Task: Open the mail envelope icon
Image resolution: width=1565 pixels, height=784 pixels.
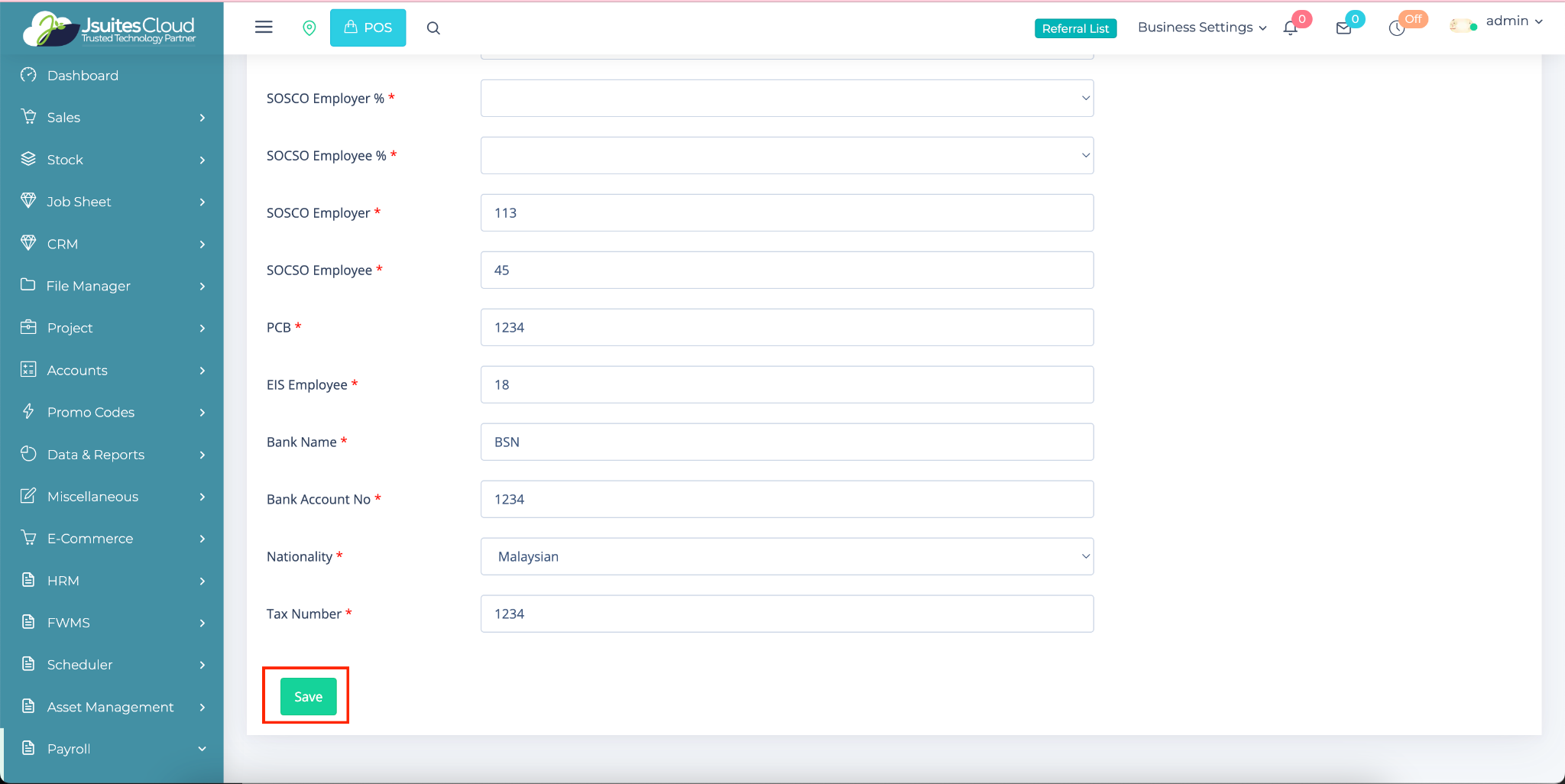Action: (x=1343, y=28)
